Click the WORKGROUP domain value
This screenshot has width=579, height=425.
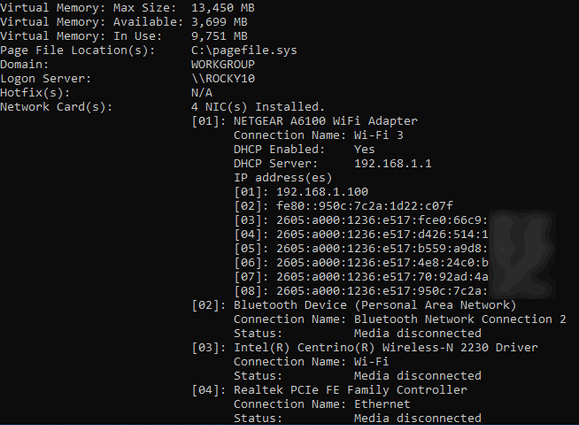(223, 65)
